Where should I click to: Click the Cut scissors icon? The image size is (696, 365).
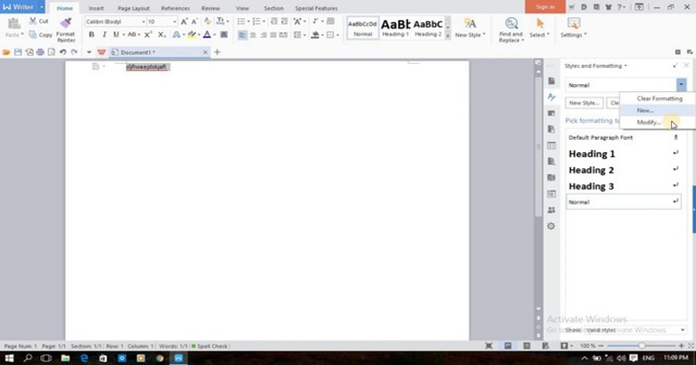(x=33, y=21)
